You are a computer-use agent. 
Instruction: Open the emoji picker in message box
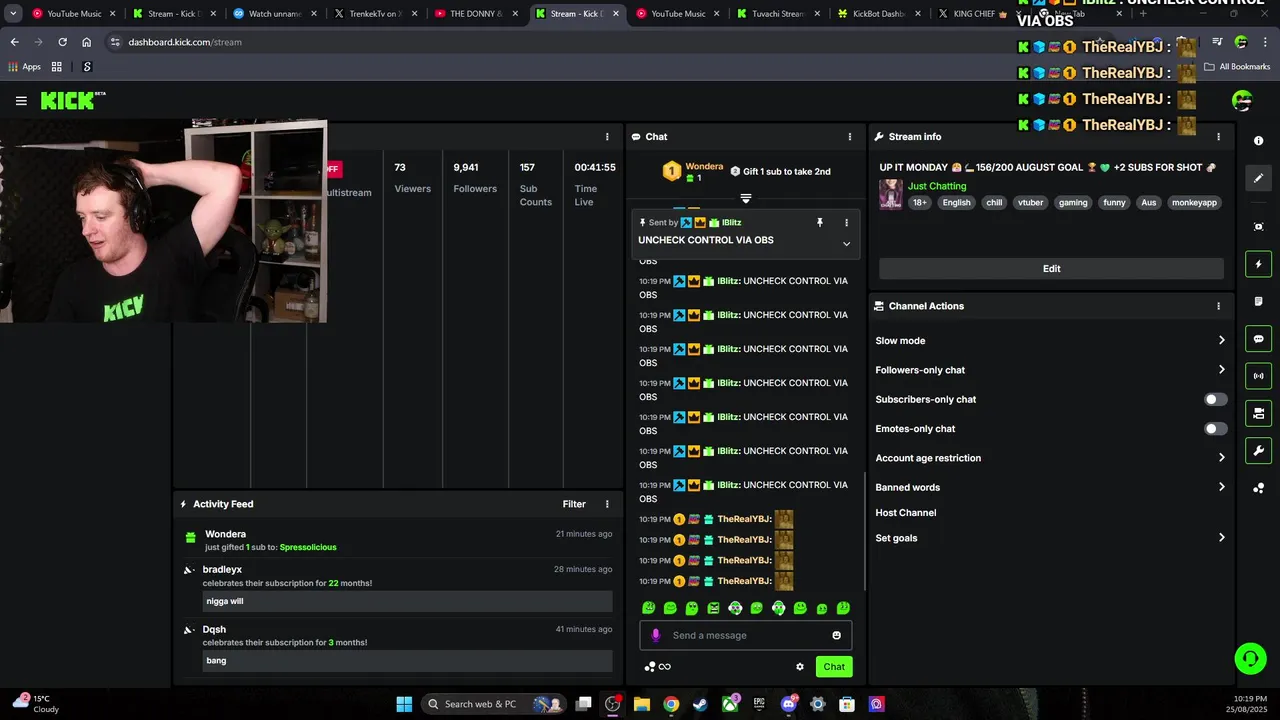tap(837, 635)
